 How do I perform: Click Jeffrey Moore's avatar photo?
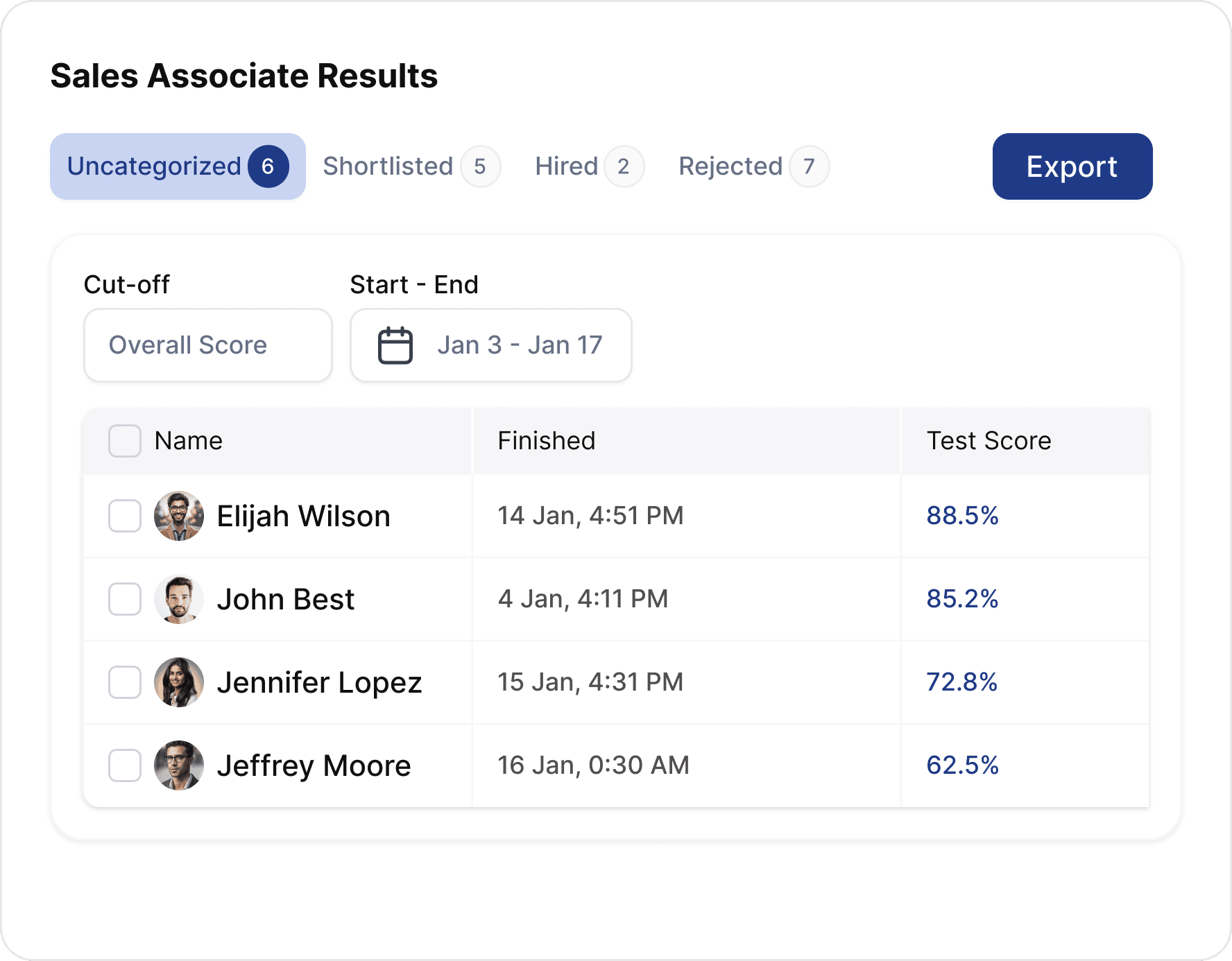pyautogui.click(x=178, y=765)
